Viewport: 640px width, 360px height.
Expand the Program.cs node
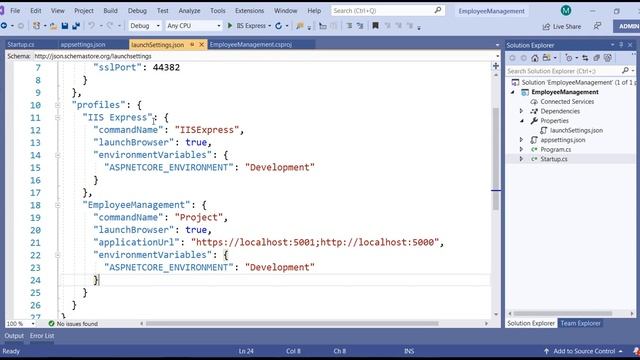click(521, 149)
